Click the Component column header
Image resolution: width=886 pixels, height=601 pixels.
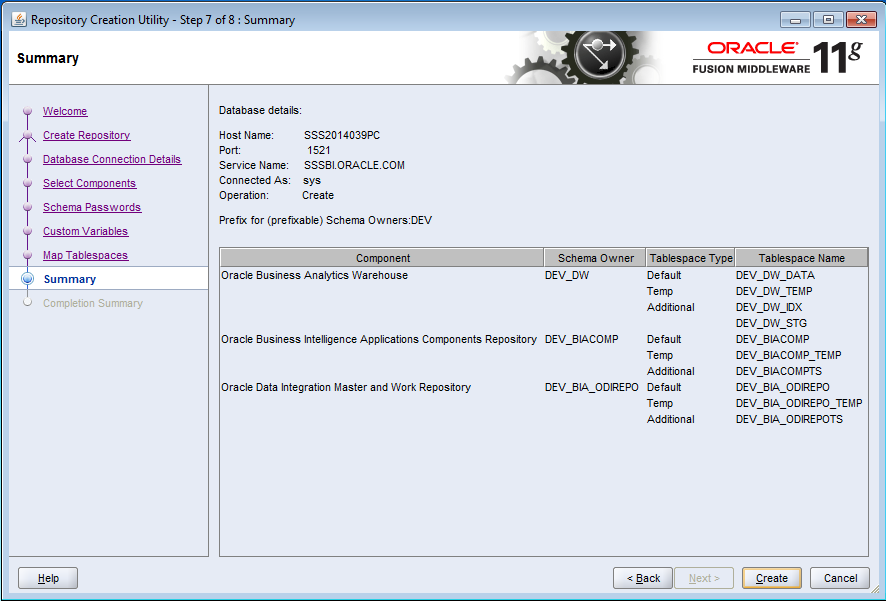(382, 258)
